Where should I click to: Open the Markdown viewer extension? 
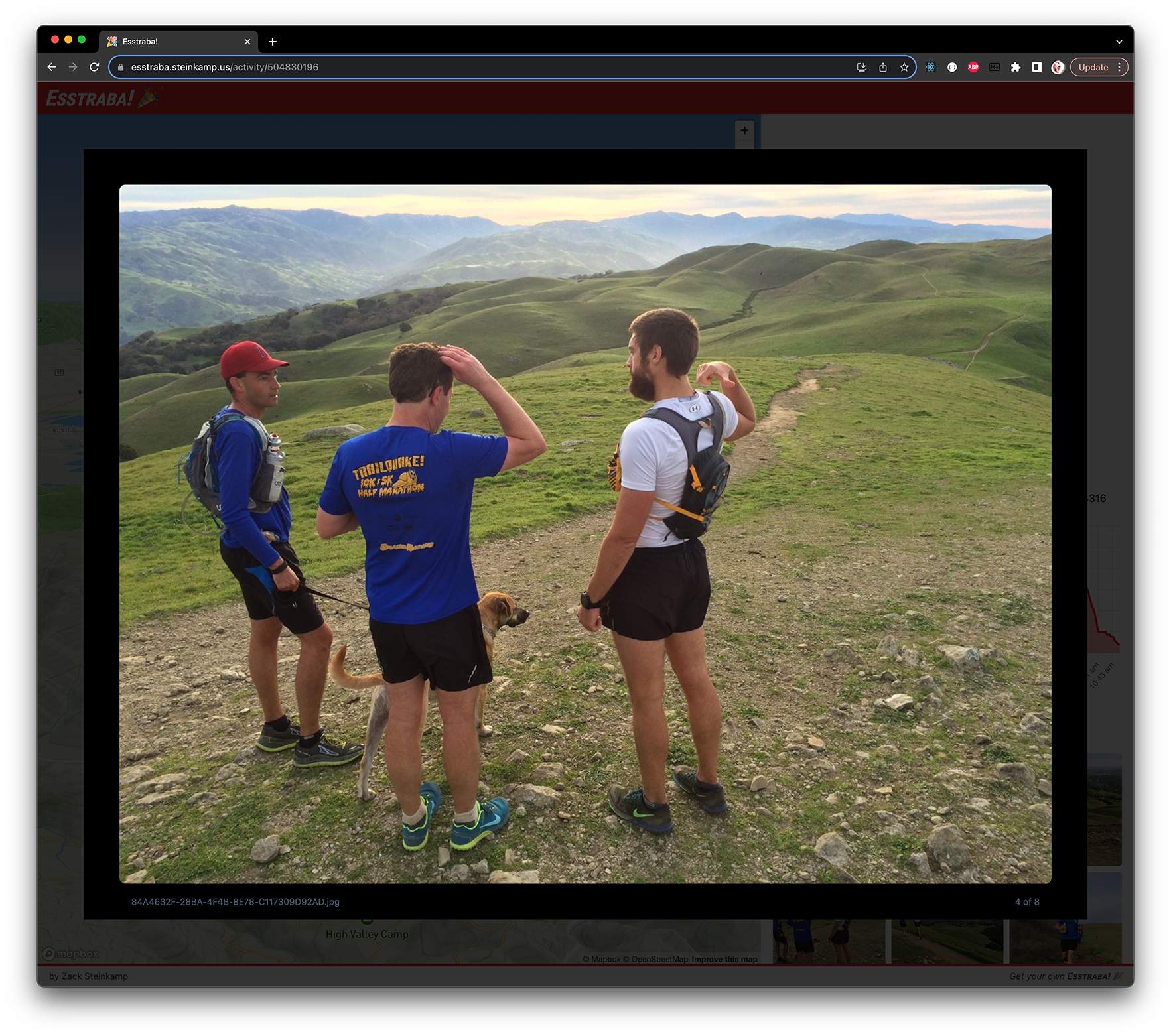[994, 67]
